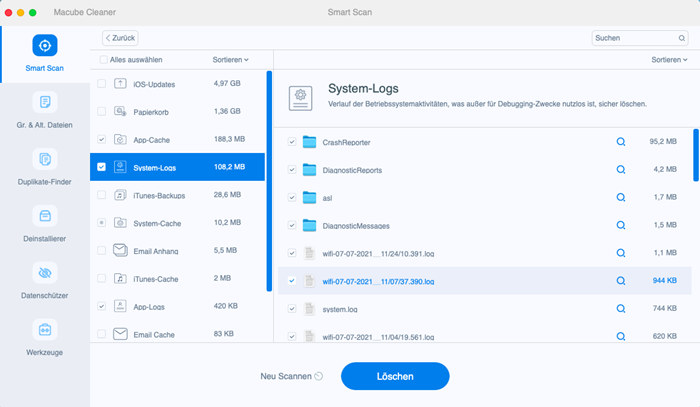Tick the iOS-Updates checkbox
Screen dimensions: 700x407
pyautogui.click(x=102, y=83)
